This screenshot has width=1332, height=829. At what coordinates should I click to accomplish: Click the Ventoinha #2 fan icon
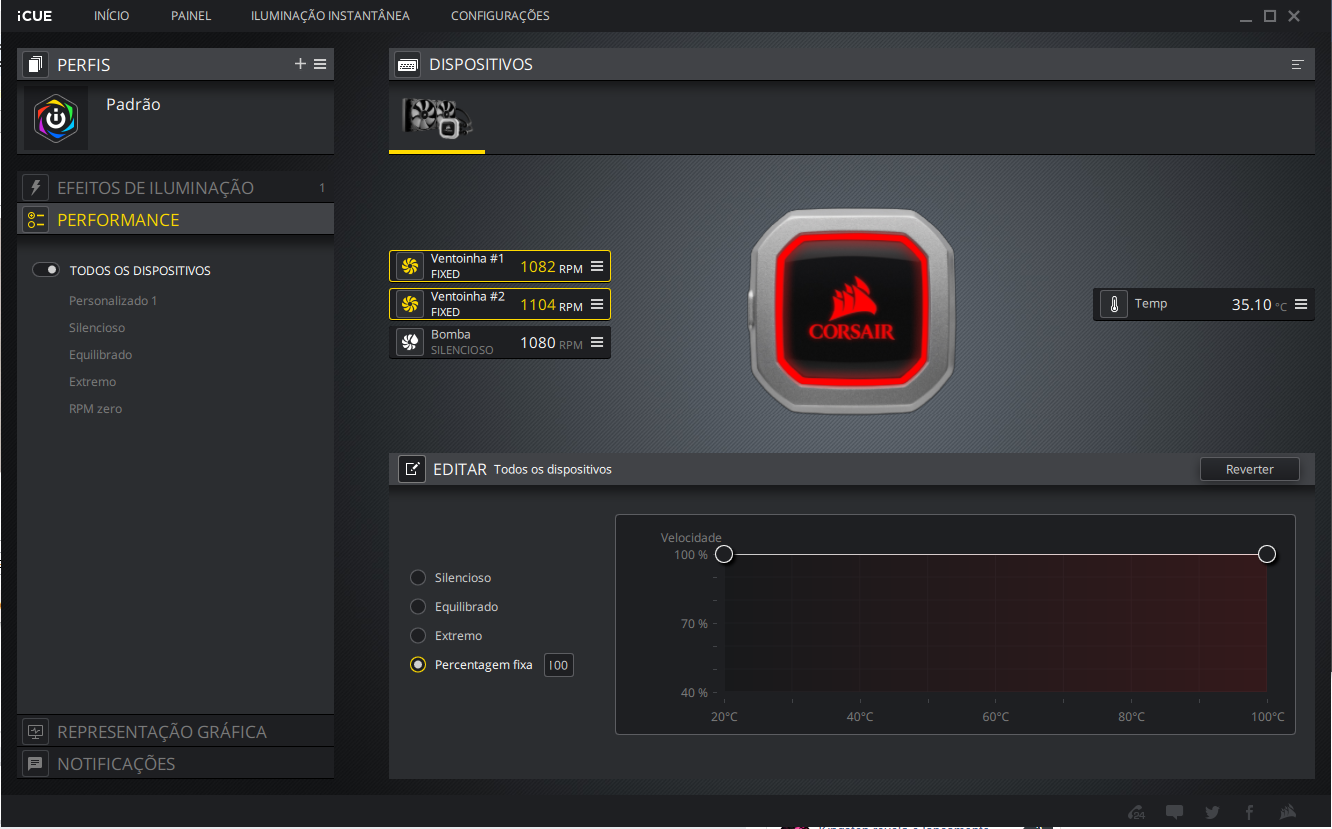tap(409, 304)
